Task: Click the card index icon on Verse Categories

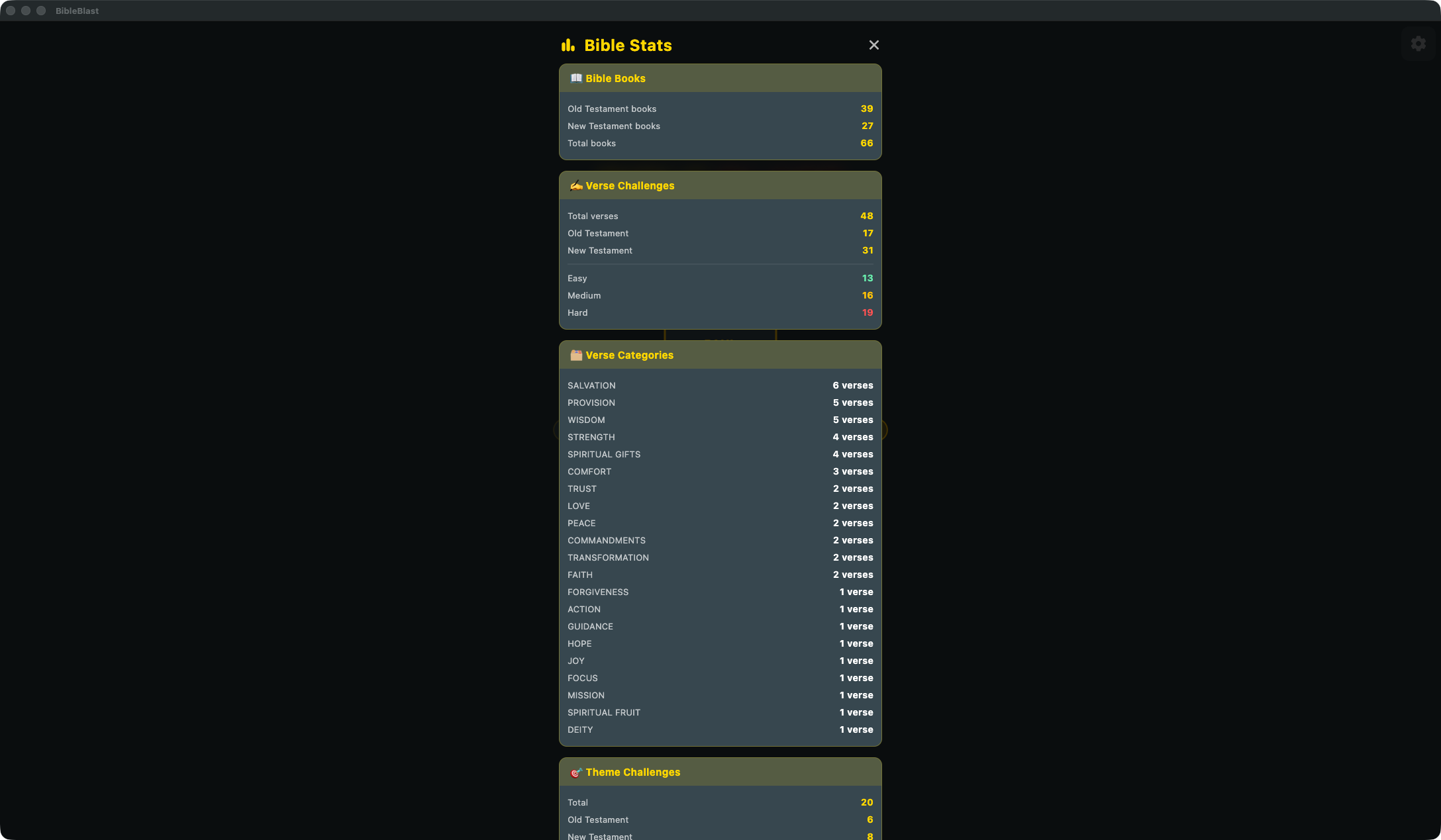Action: [x=575, y=355]
